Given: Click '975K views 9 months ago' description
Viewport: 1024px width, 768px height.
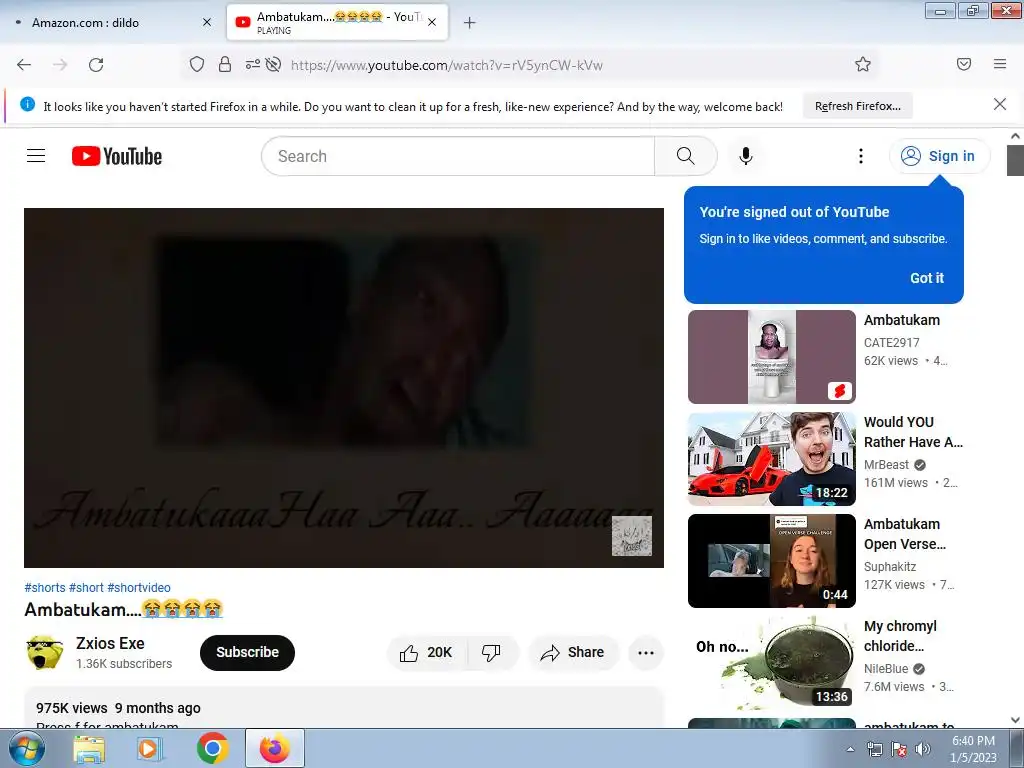Looking at the screenshot, I should [118, 708].
